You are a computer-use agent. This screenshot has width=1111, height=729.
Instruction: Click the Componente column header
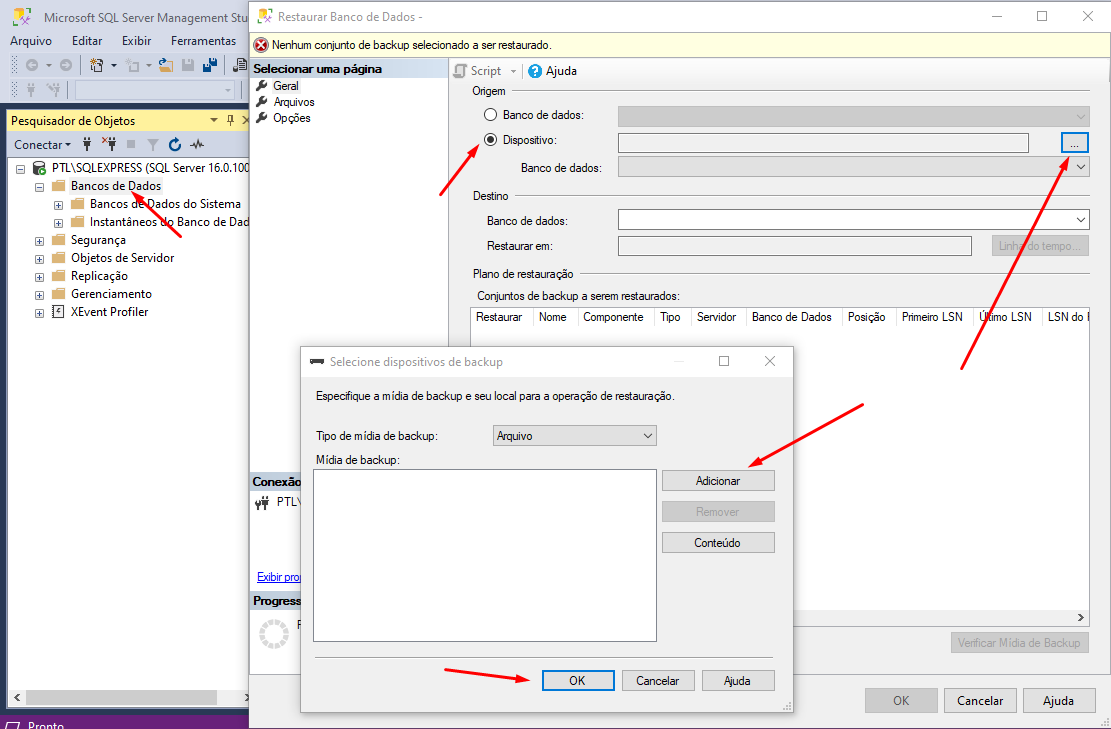(x=613, y=317)
